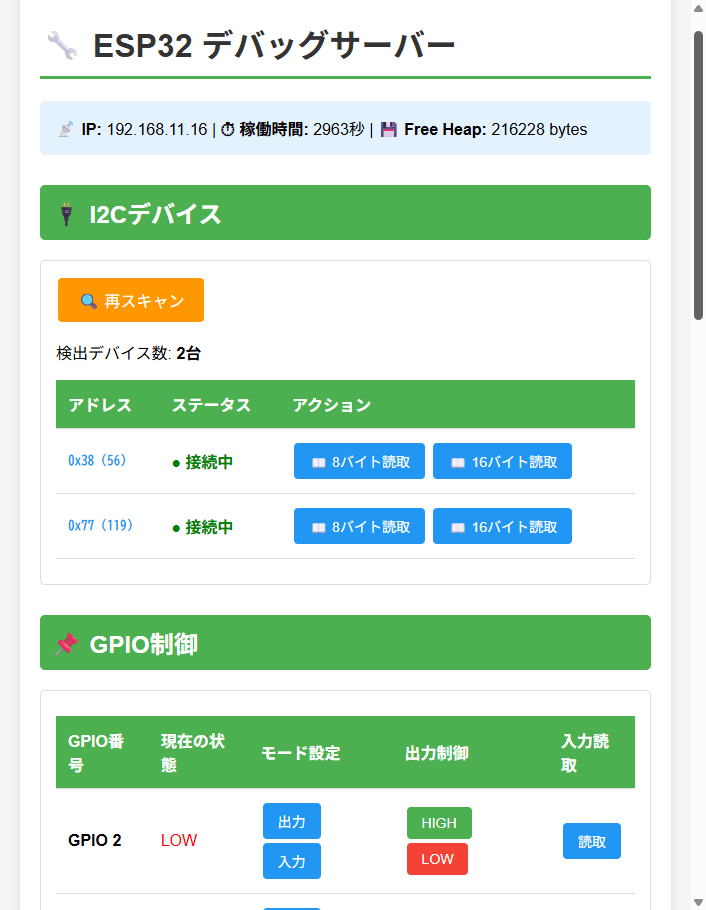This screenshot has height=910, width=706.
Task: Click the plug icon in the I2Cデバイス header
Action: 66,214
